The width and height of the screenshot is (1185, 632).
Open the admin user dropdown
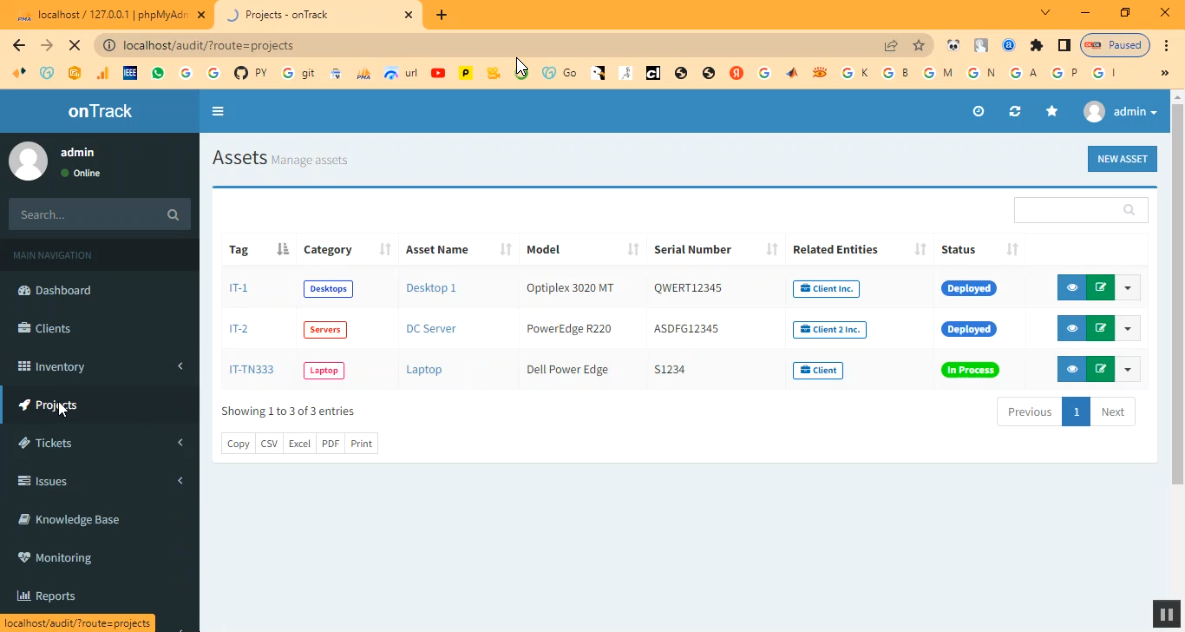[1121, 111]
